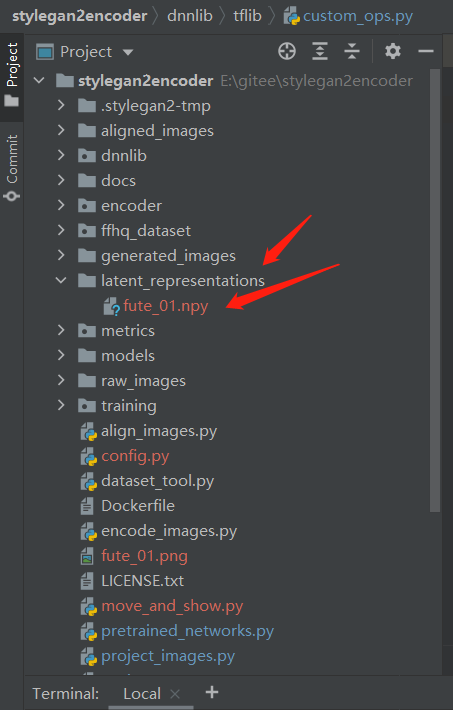Expand the generated_images folder
Screen dimensions: 453x710
pyautogui.click(x=61, y=255)
